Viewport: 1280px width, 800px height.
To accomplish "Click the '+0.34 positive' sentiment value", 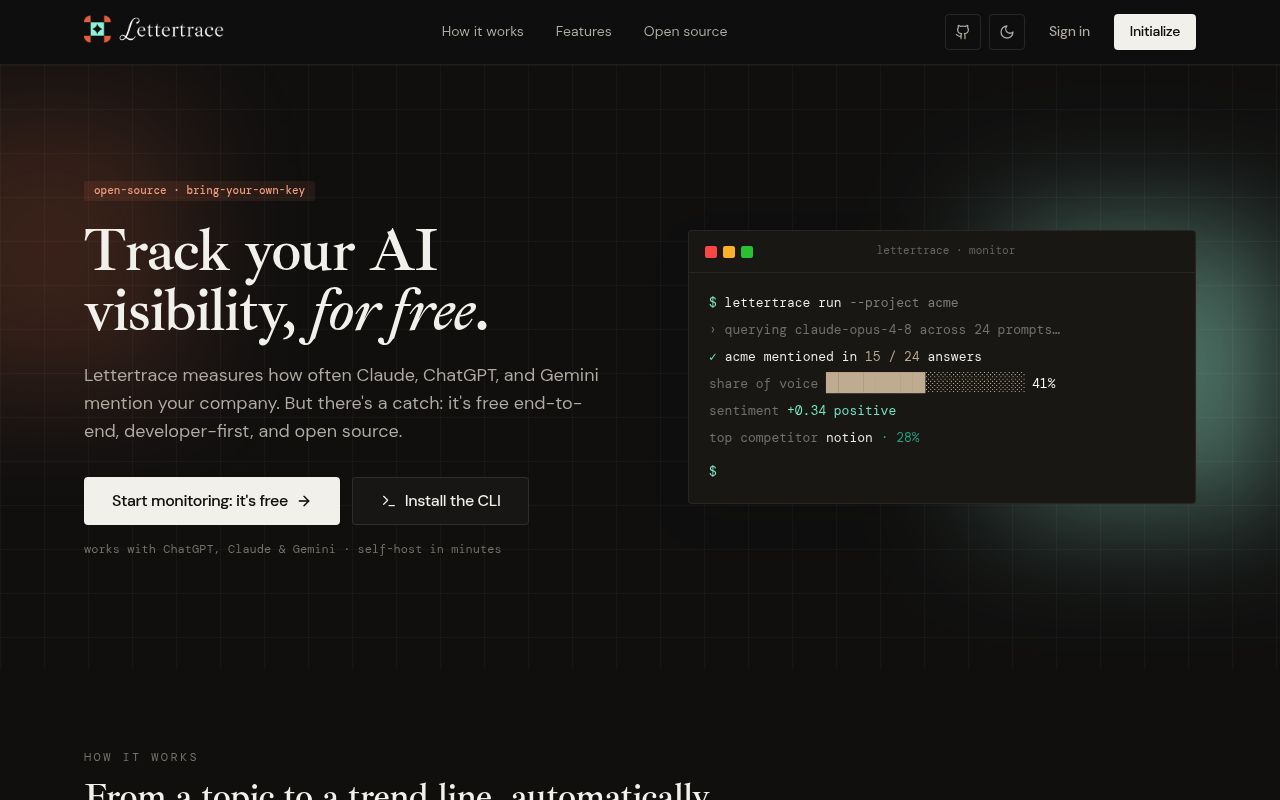I will pos(841,410).
